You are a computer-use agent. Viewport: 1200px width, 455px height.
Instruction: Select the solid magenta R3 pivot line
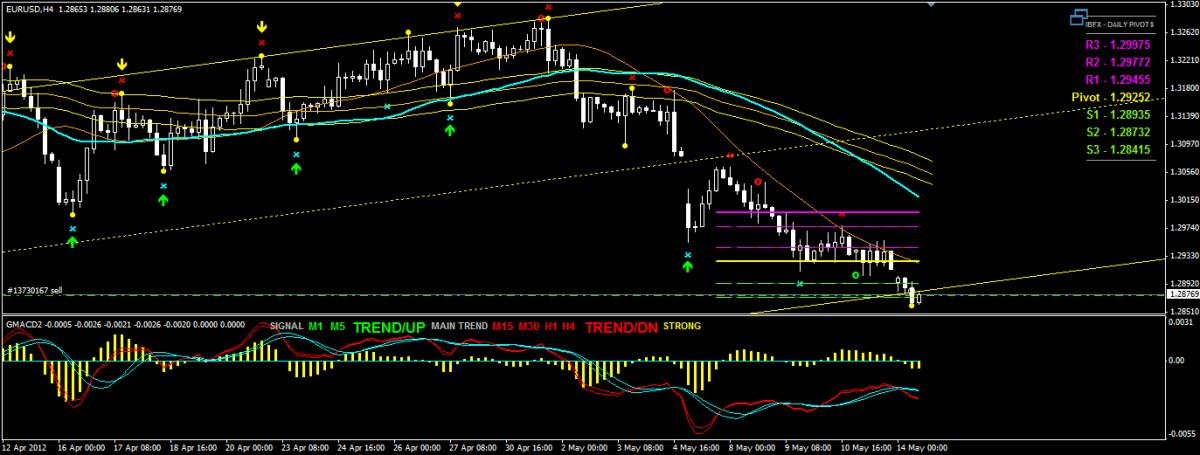click(x=817, y=212)
